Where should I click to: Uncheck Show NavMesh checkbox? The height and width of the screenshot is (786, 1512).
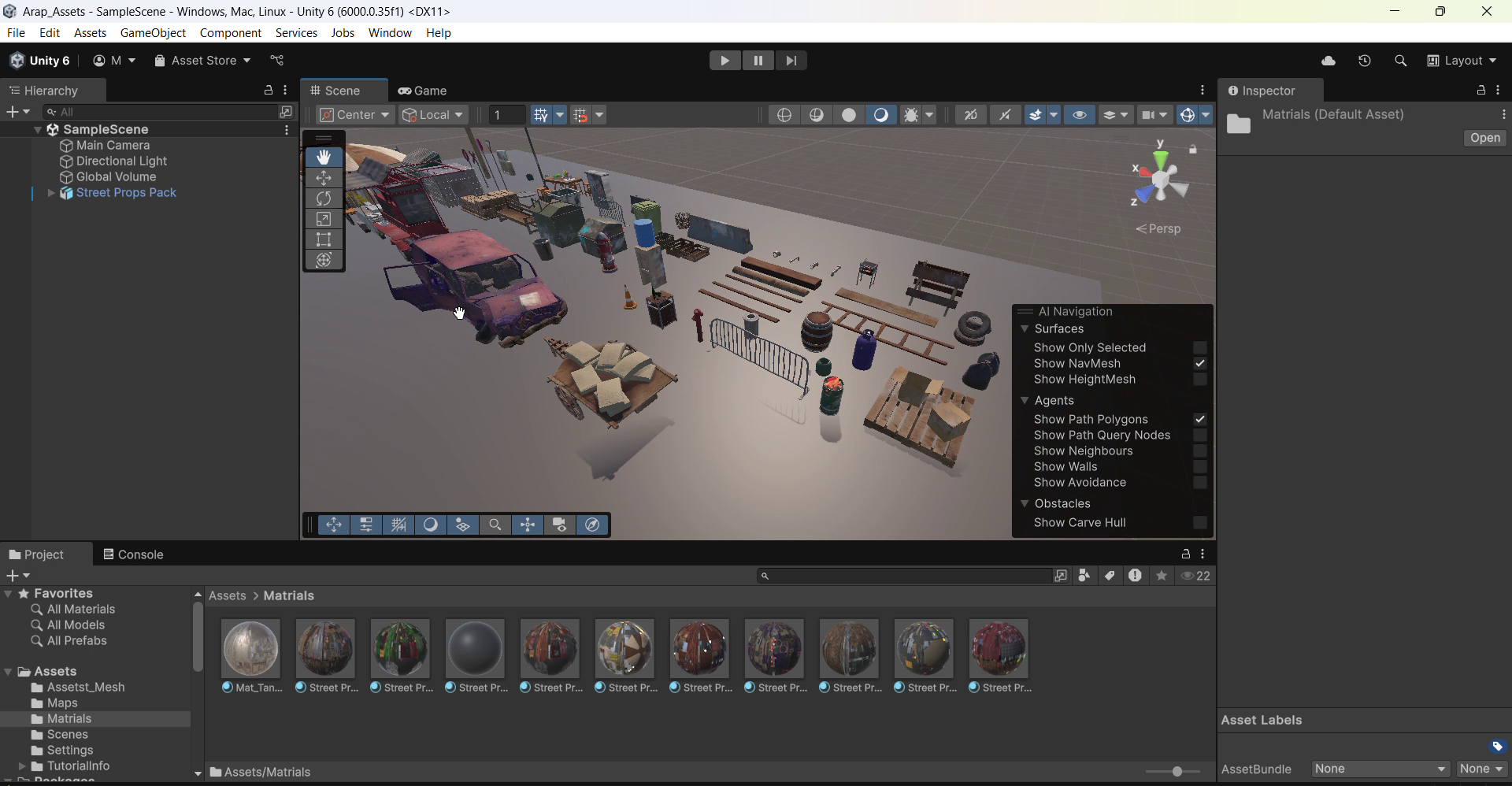1199,363
